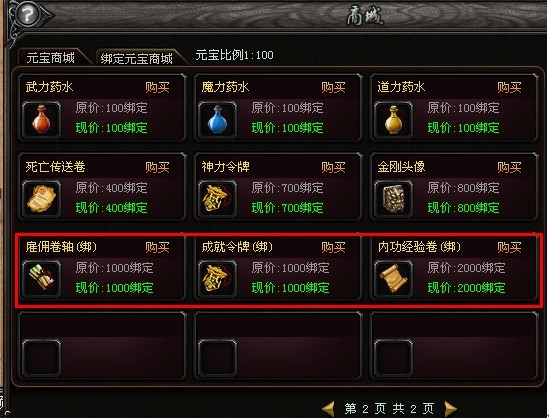549x419 pixels.
Task: Switch to the 绑定元宝商城 tab
Action: (137, 58)
